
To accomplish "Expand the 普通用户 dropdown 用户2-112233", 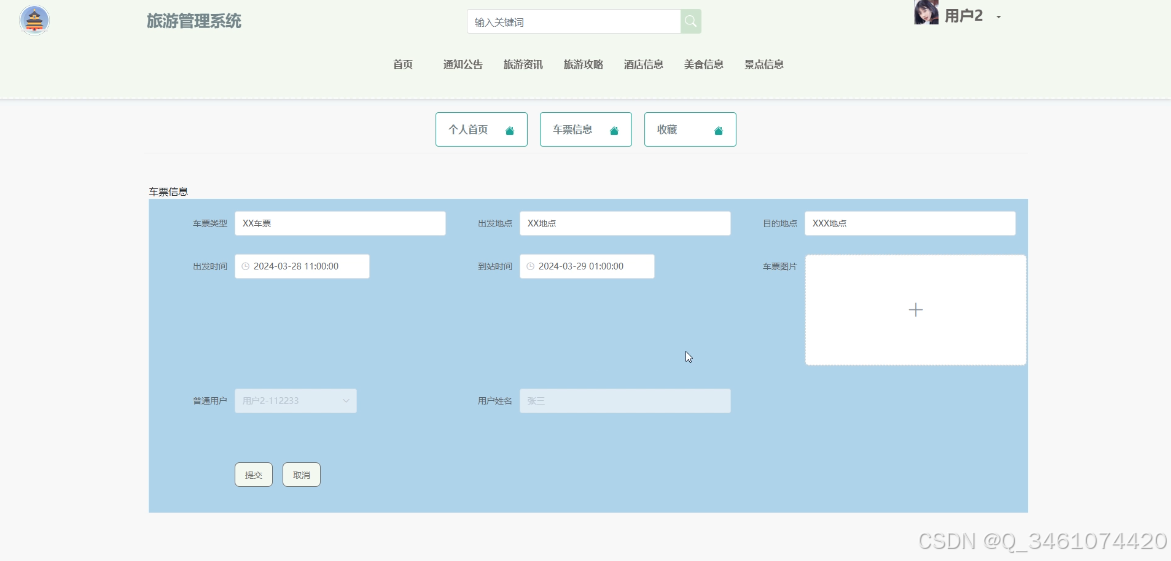I will pyautogui.click(x=296, y=400).
